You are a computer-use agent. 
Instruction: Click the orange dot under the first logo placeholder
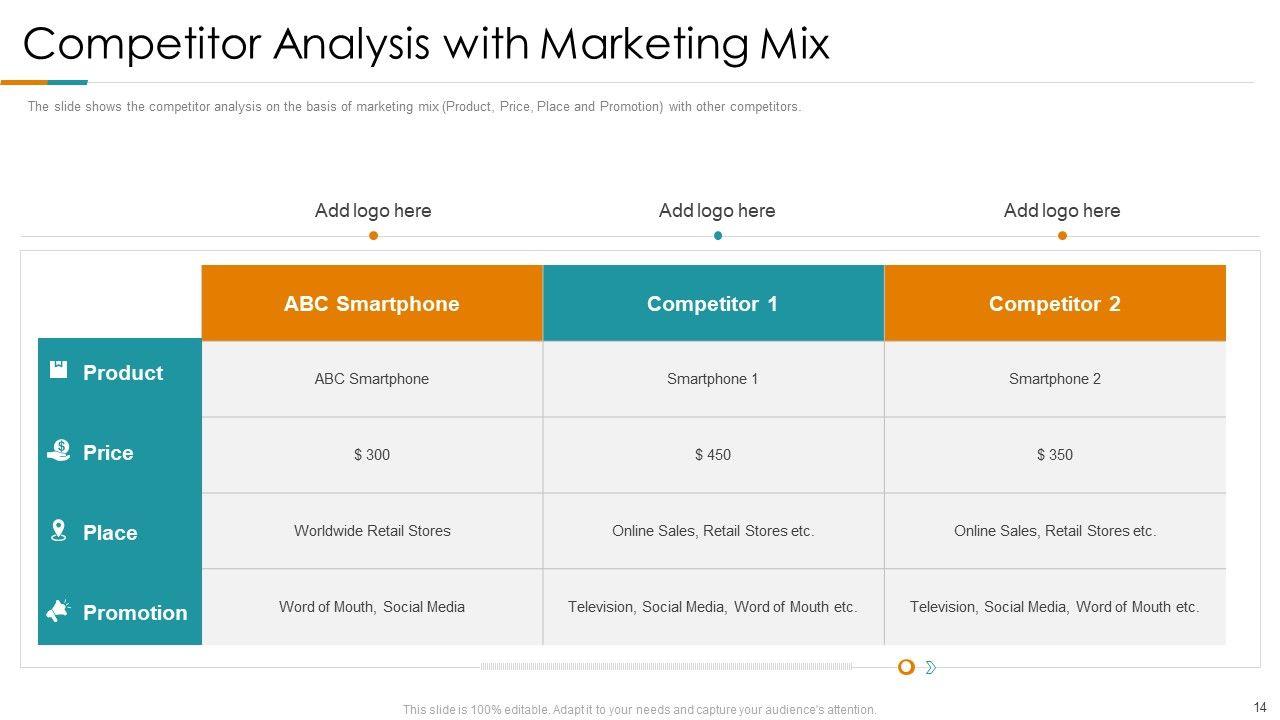click(x=373, y=236)
